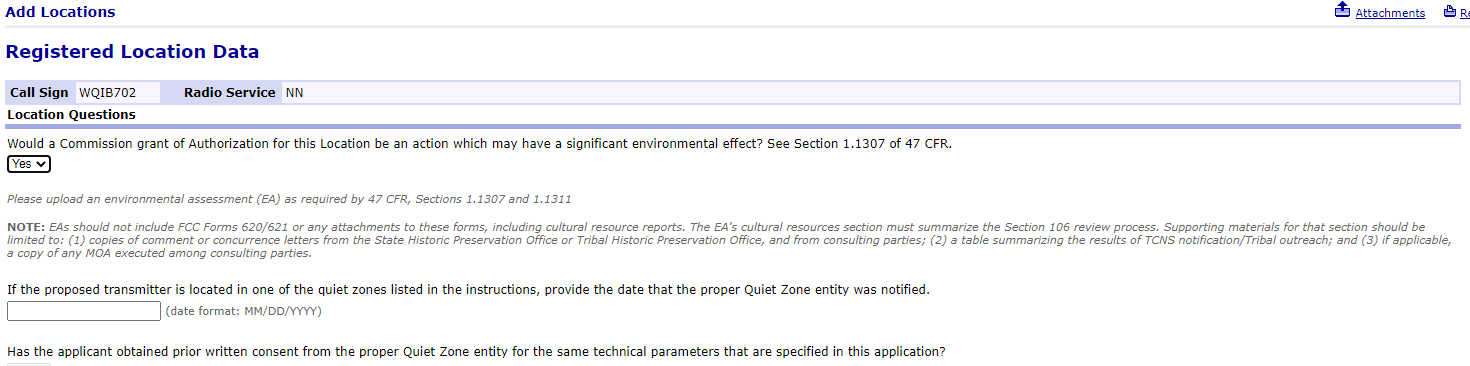Open the prior written consent dropdown
Screen dimensions: 1470x366
pos(29,364)
